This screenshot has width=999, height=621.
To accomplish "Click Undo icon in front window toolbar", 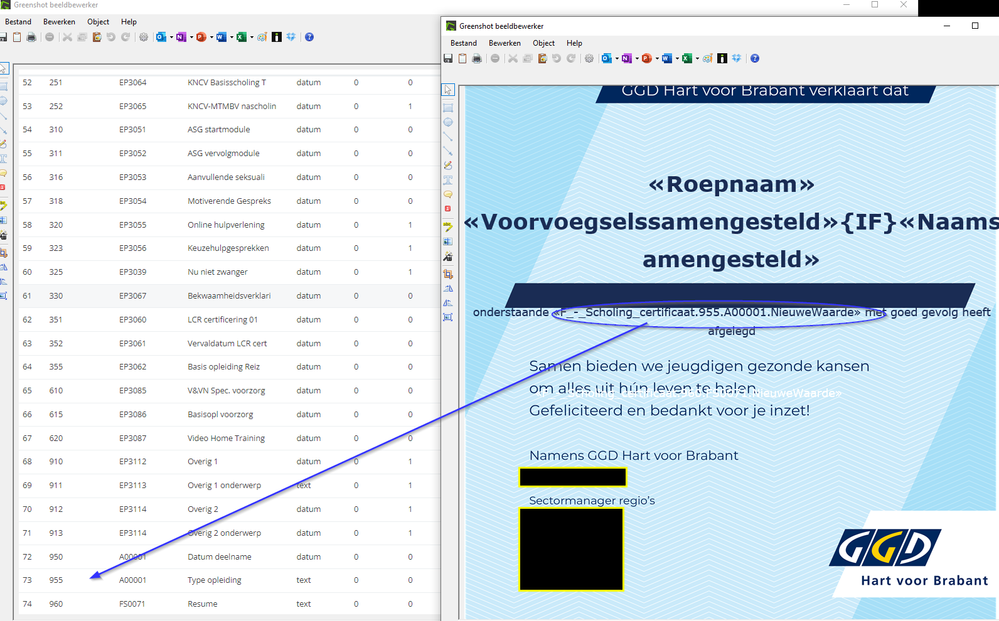I will tap(556, 59).
